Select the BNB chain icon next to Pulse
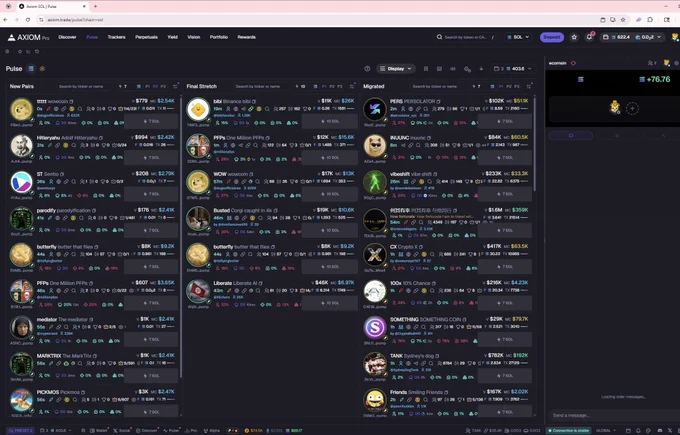Screen dimensions: 680x435 click(42, 69)
